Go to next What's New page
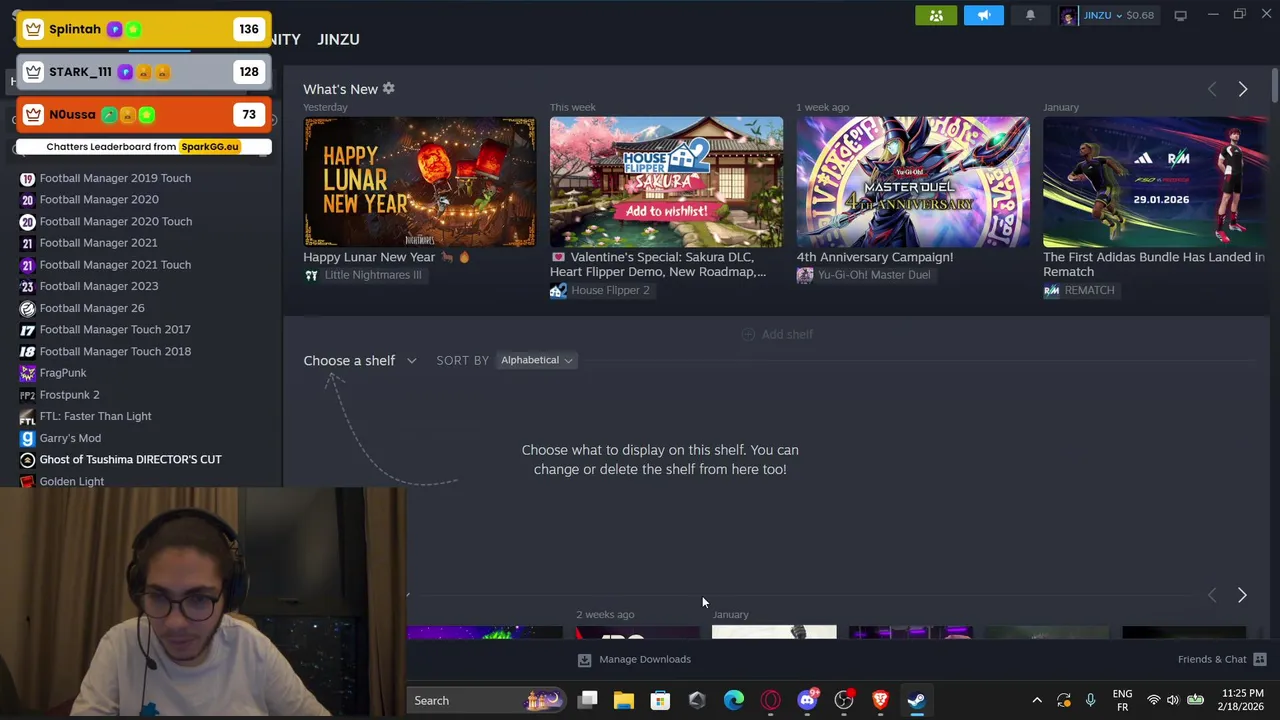Image resolution: width=1280 pixels, height=720 pixels. click(x=1243, y=89)
